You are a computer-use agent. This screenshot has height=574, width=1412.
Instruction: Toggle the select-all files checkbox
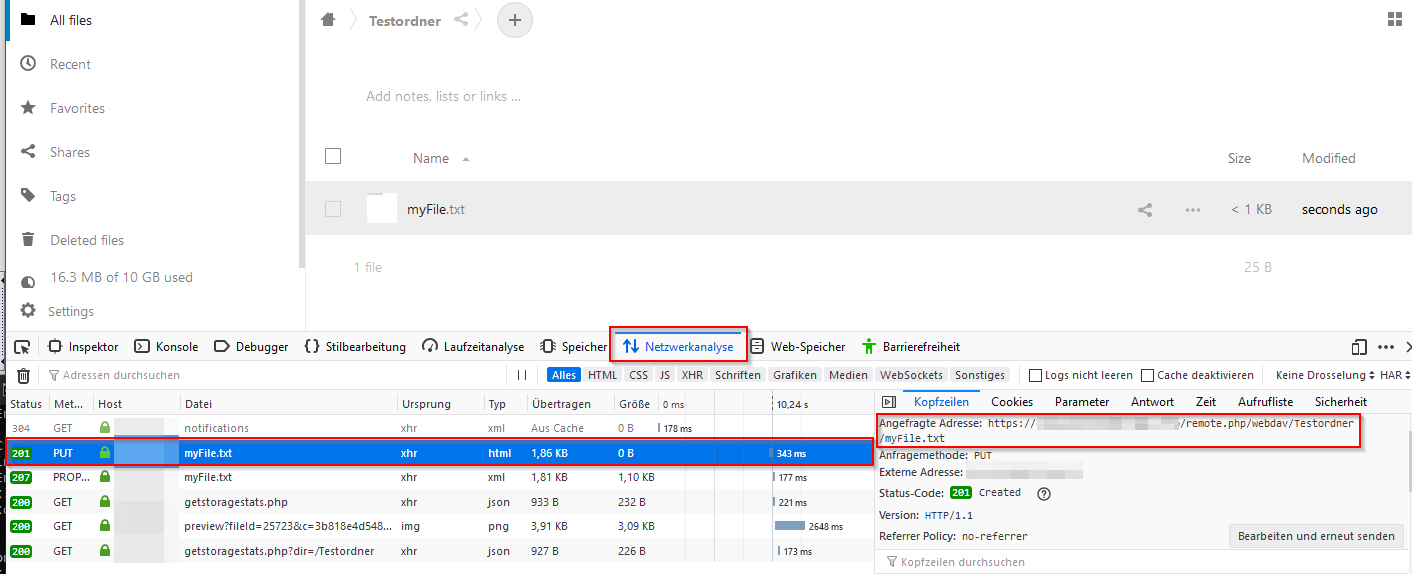coord(333,156)
